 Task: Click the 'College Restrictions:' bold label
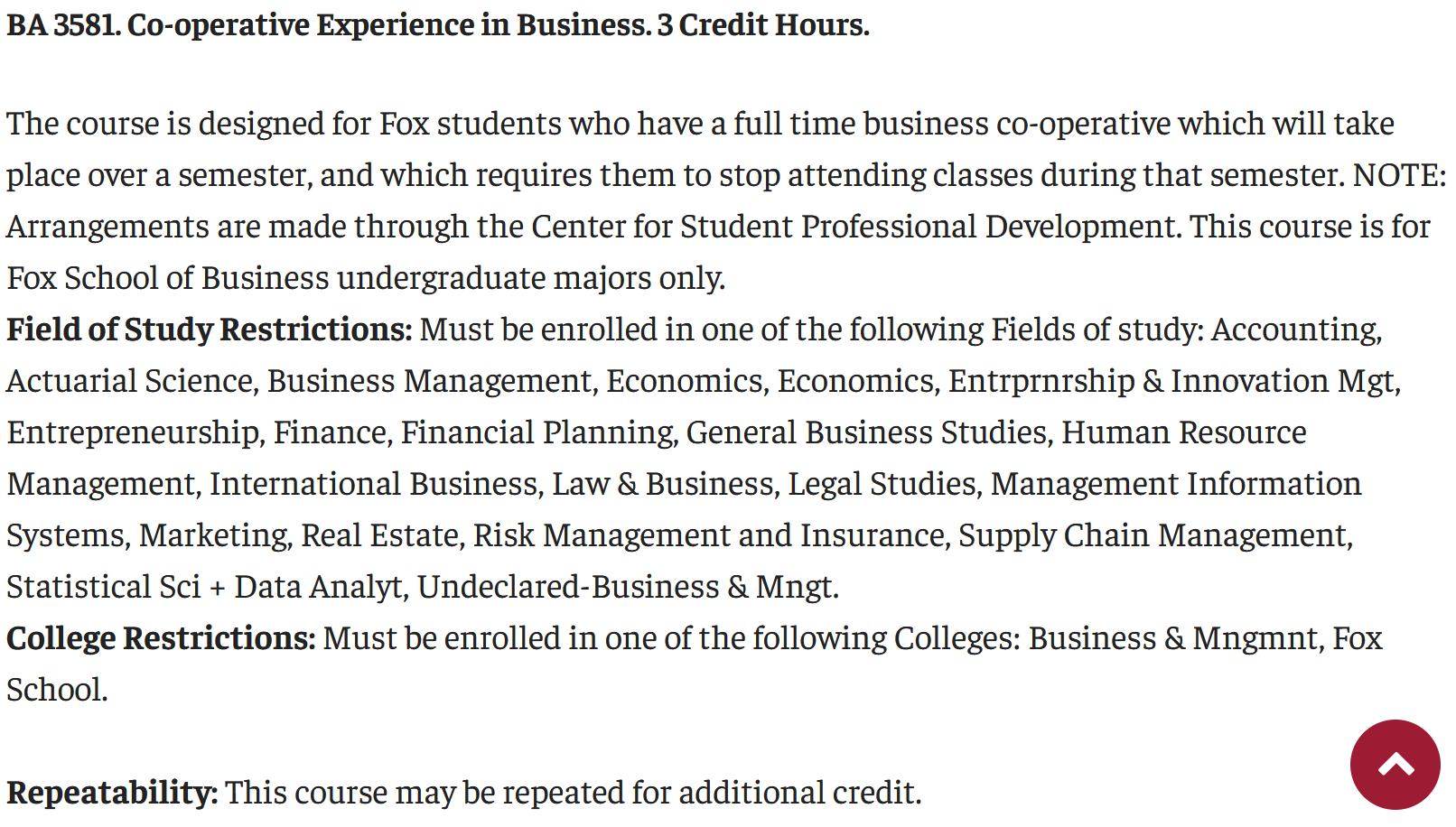click(161, 638)
